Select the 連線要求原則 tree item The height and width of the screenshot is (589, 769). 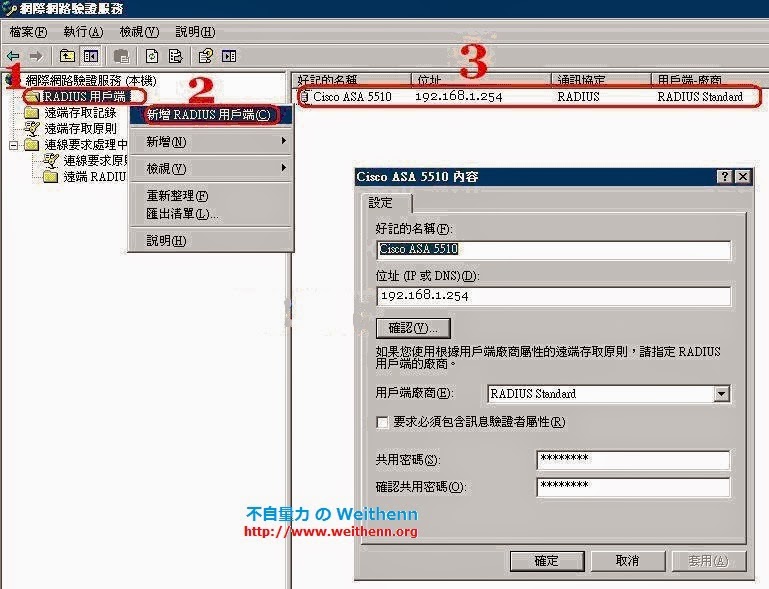point(86,160)
